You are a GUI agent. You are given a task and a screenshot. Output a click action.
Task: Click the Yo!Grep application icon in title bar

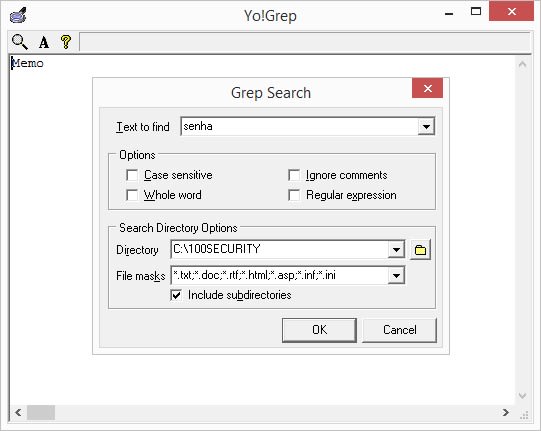tap(18, 15)
